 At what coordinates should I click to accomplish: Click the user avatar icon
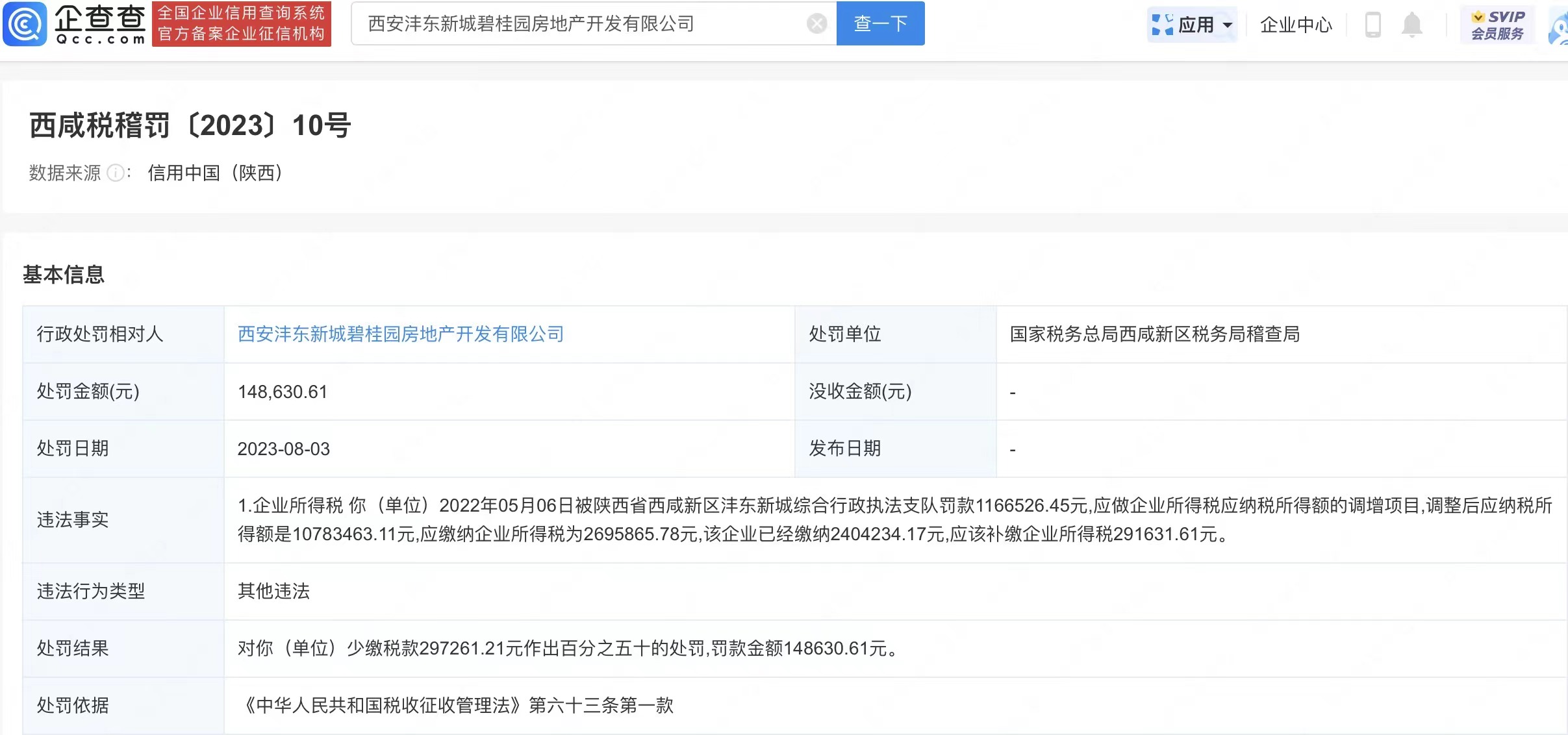point(1558,27)
